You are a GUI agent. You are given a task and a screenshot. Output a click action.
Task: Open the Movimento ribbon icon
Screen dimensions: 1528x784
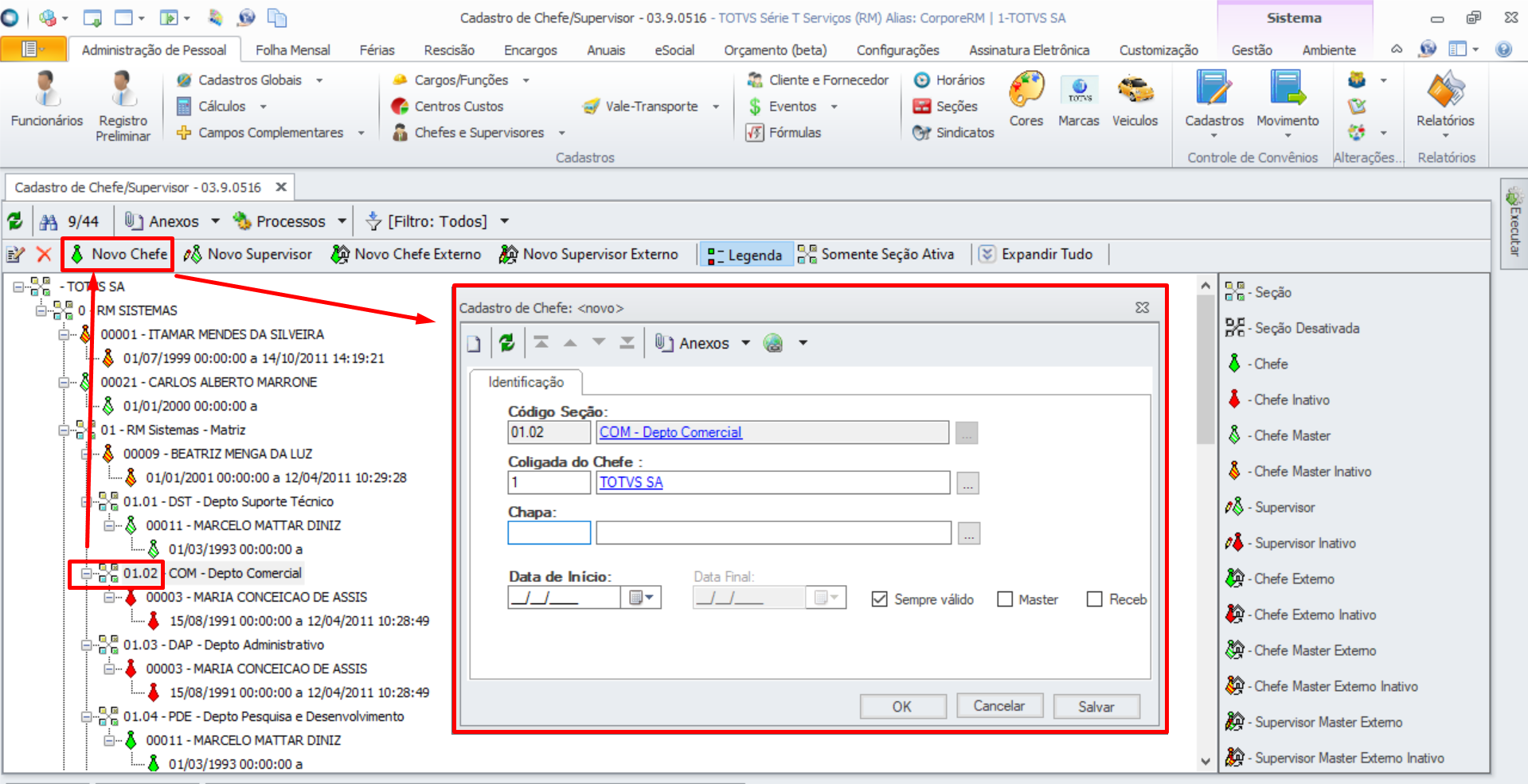click(x=1288, y=103)
